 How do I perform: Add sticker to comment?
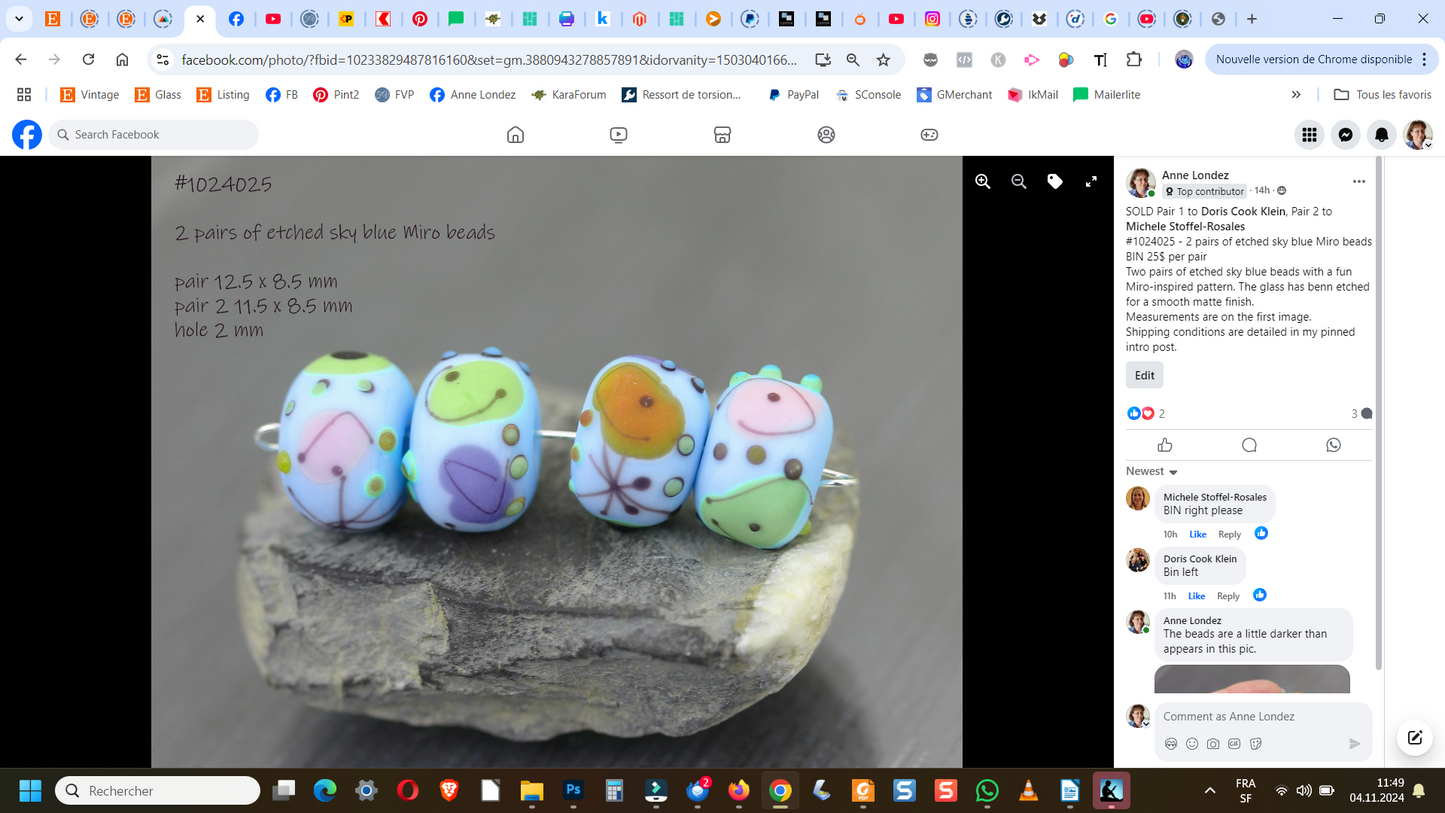tap(1256, 744)
